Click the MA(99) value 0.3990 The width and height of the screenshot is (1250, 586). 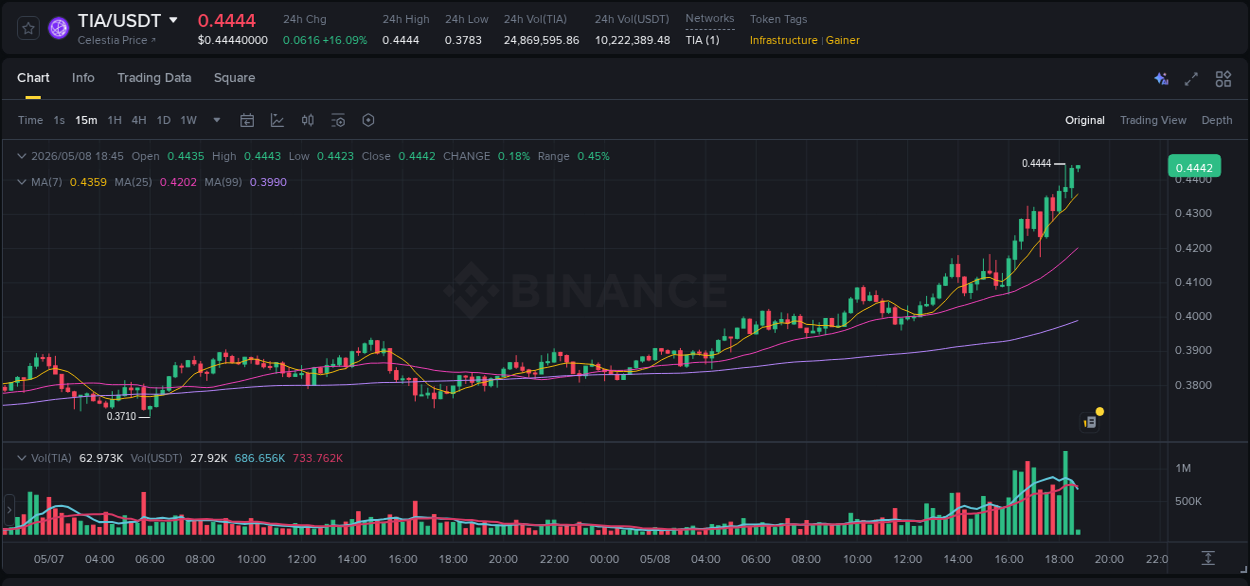tap(268, 182)
